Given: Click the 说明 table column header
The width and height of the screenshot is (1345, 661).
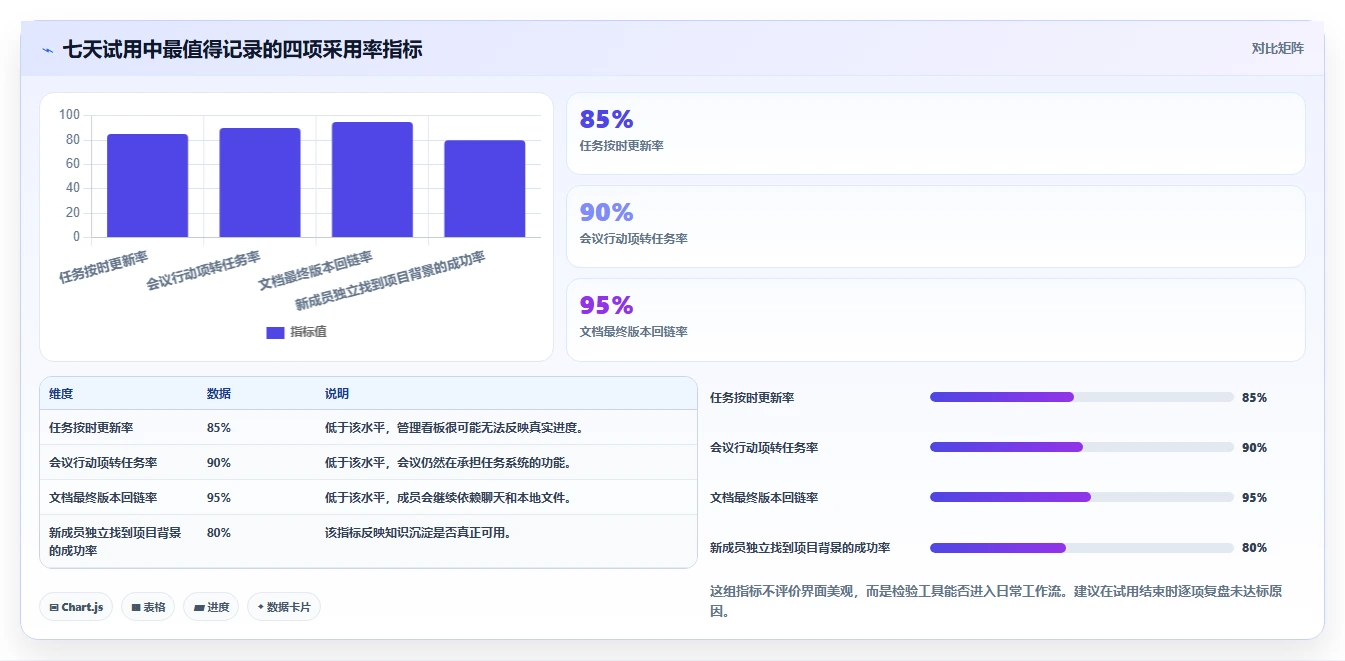Looking at the screenshot, I should click(337, 394).
